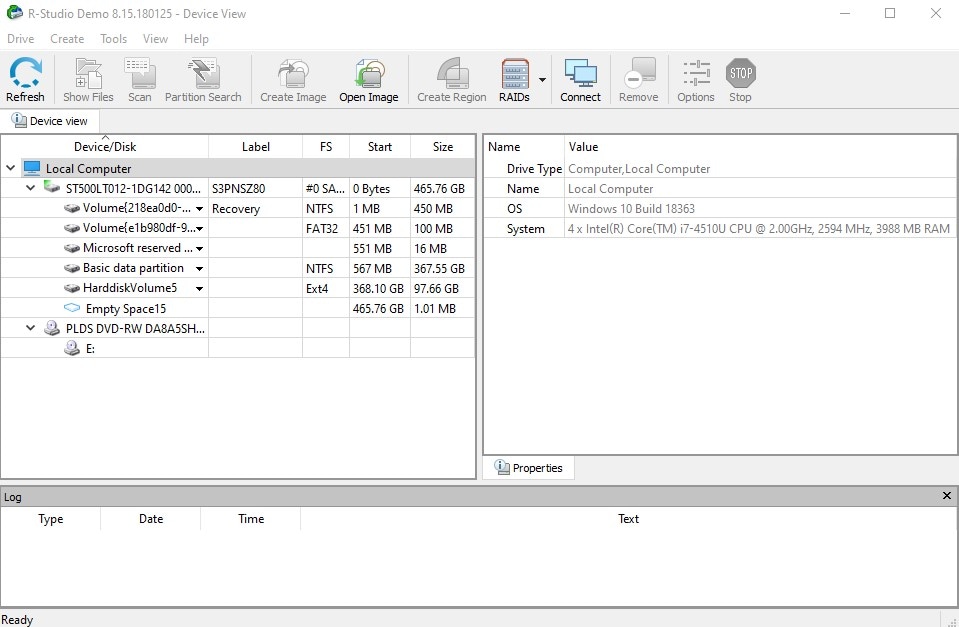Open the Tools menu
The width and height of the screenshot is (959, 627).
tap(114, 39)
